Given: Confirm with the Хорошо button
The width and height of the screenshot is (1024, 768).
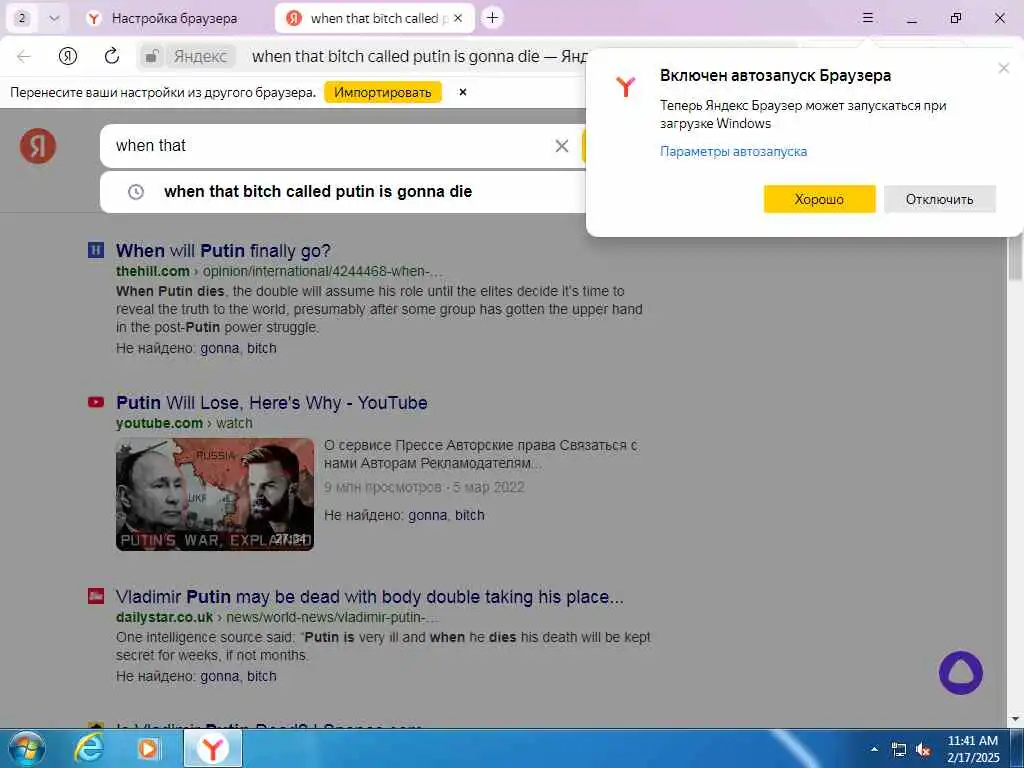Looking at the screenshot, I should (x=820, y=199).
